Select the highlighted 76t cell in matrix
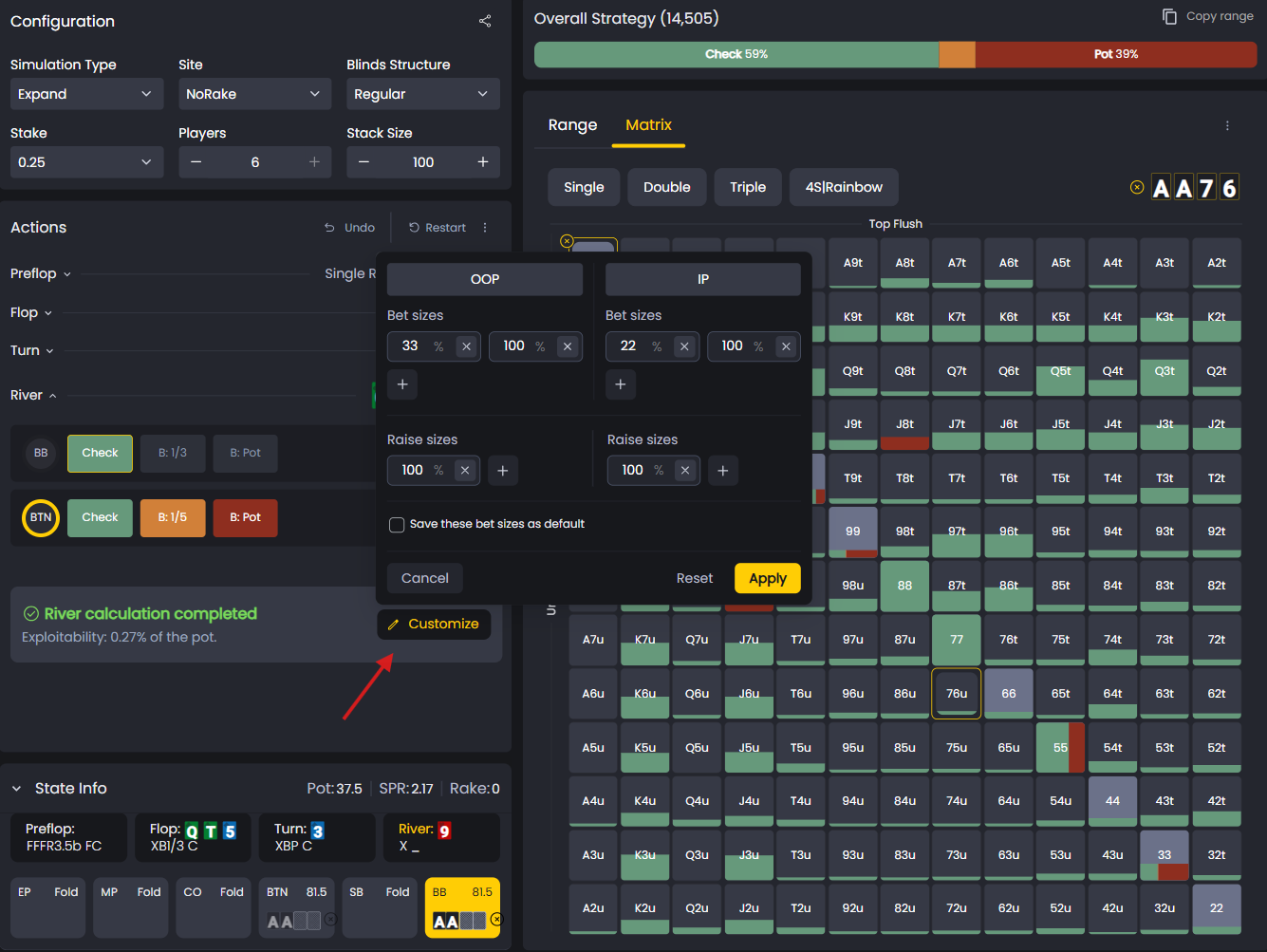 (956, 693)
